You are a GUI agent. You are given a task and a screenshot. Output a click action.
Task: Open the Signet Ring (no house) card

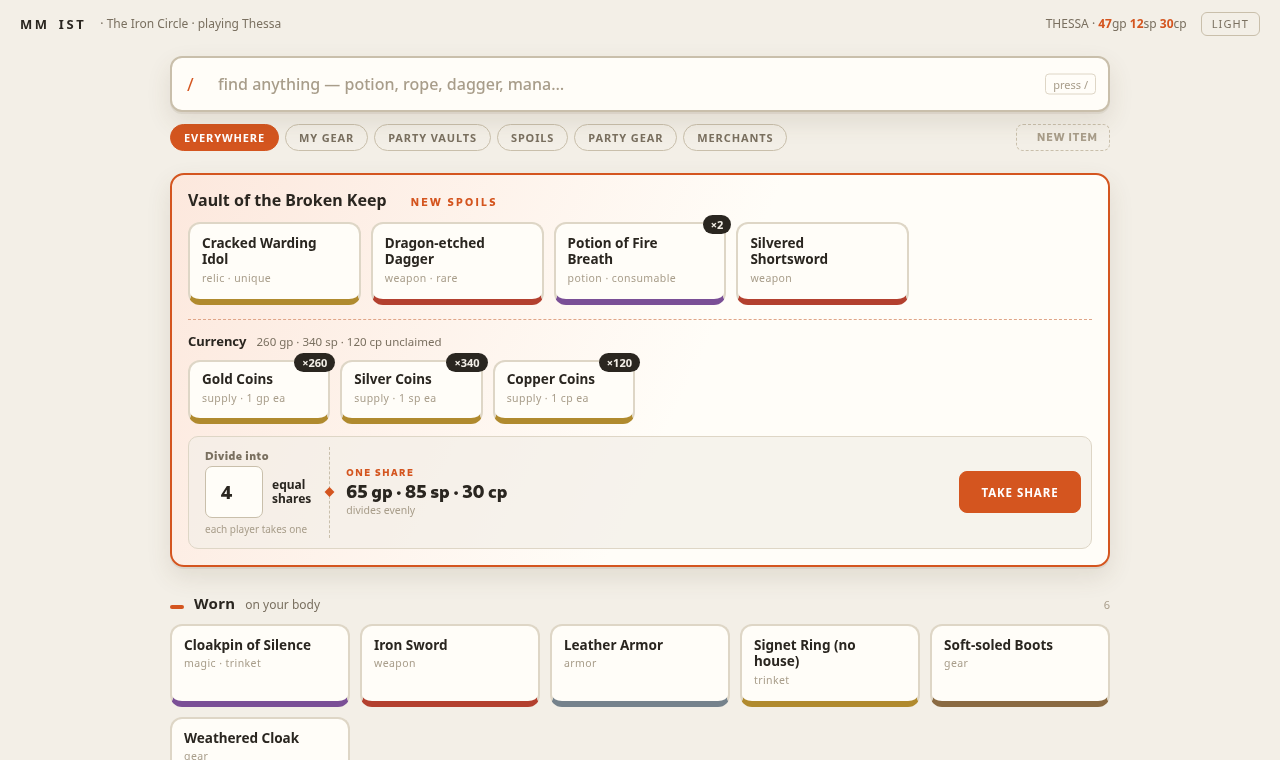click(830, 665)
